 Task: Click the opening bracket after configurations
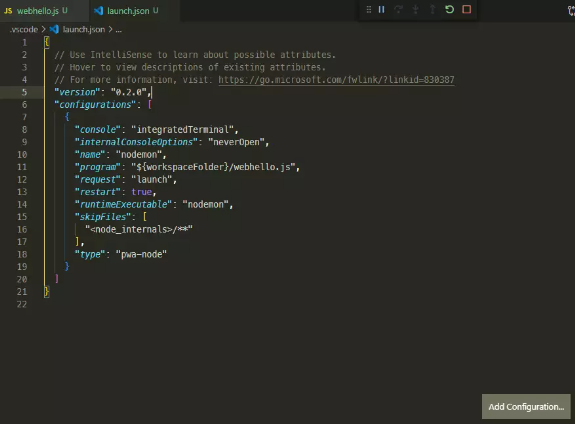[x=150, y=105]
